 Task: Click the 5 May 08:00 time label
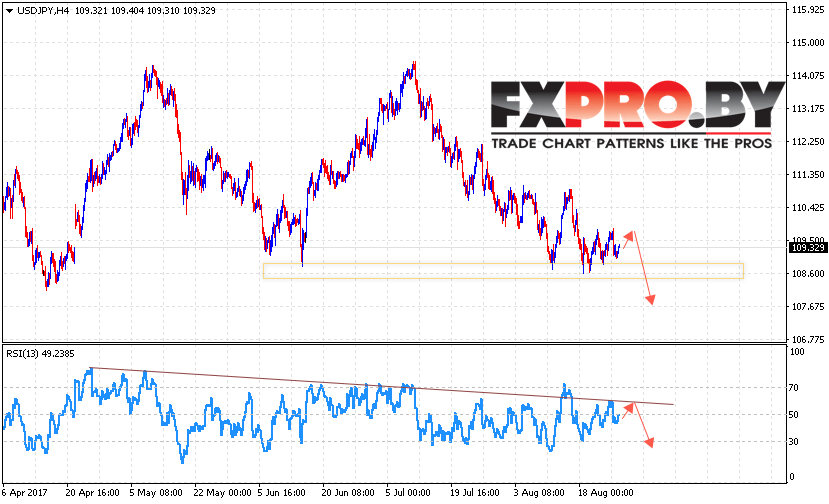(x=156, y=493)
